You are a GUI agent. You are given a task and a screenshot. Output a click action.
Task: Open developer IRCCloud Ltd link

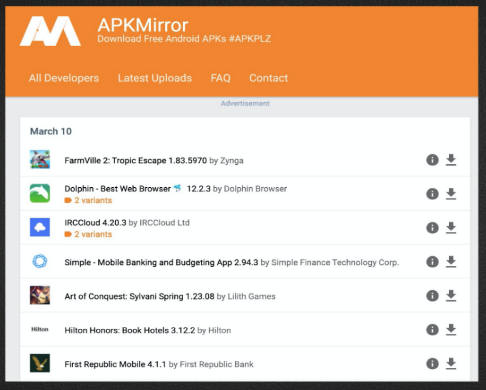[164, 223]
